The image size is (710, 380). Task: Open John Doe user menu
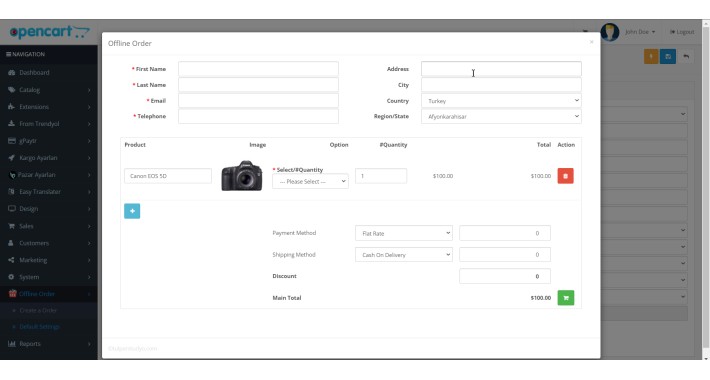click(640, 32)
